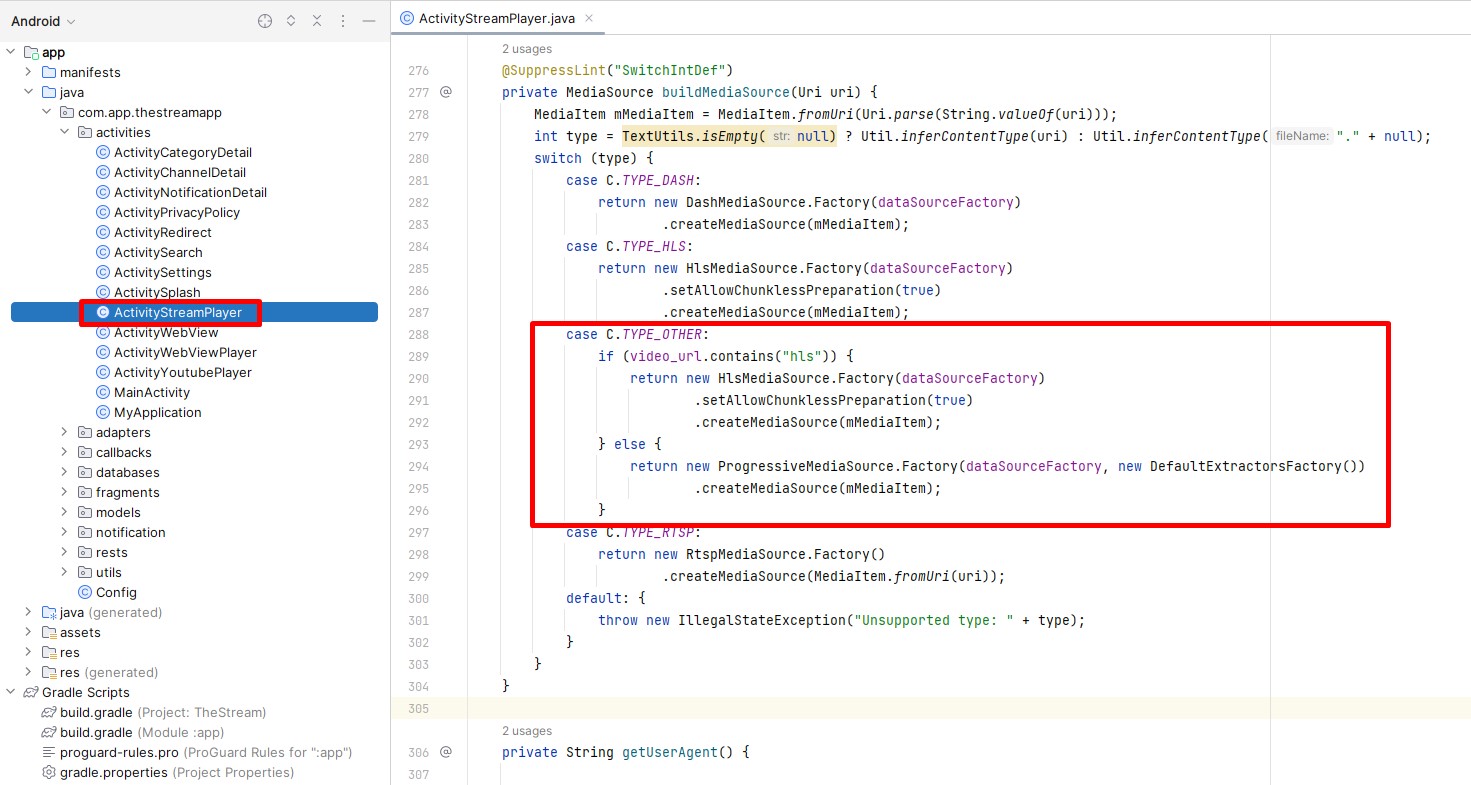
Task: Select ActivityStreamPlayer class in tree
Action: (178, 312)
